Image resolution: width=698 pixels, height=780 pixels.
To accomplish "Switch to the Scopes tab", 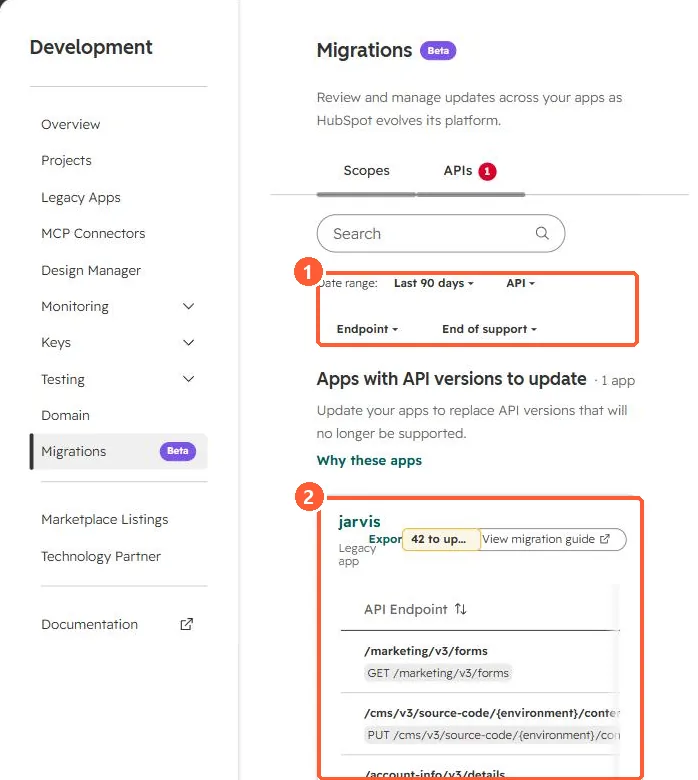I will coord(366,171).
